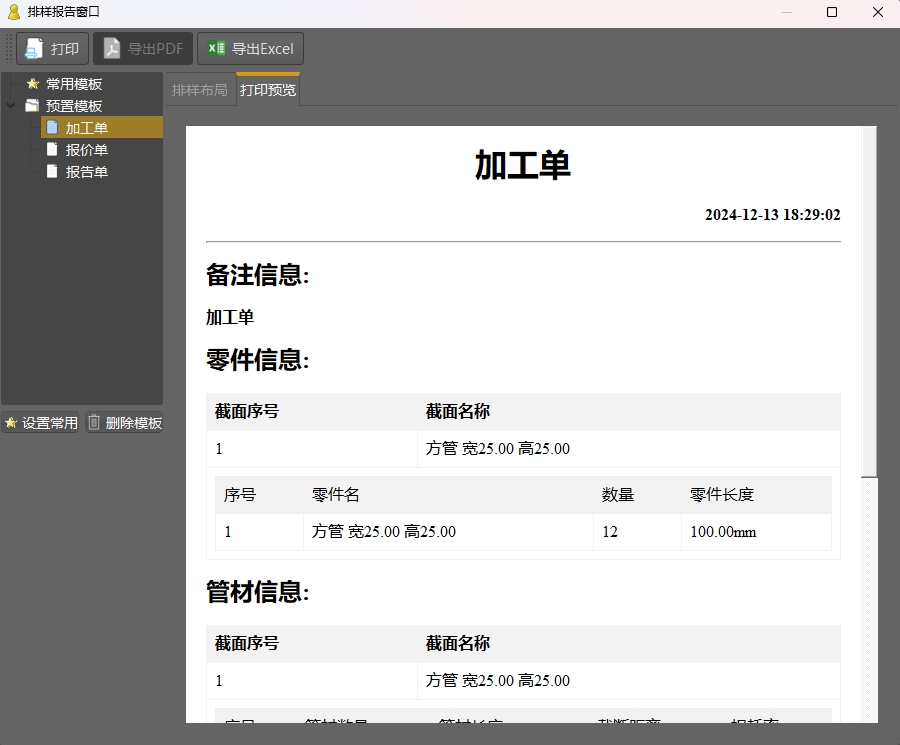
Task: Select the 预置模板 folder label
Action: (x=74, y=106)
